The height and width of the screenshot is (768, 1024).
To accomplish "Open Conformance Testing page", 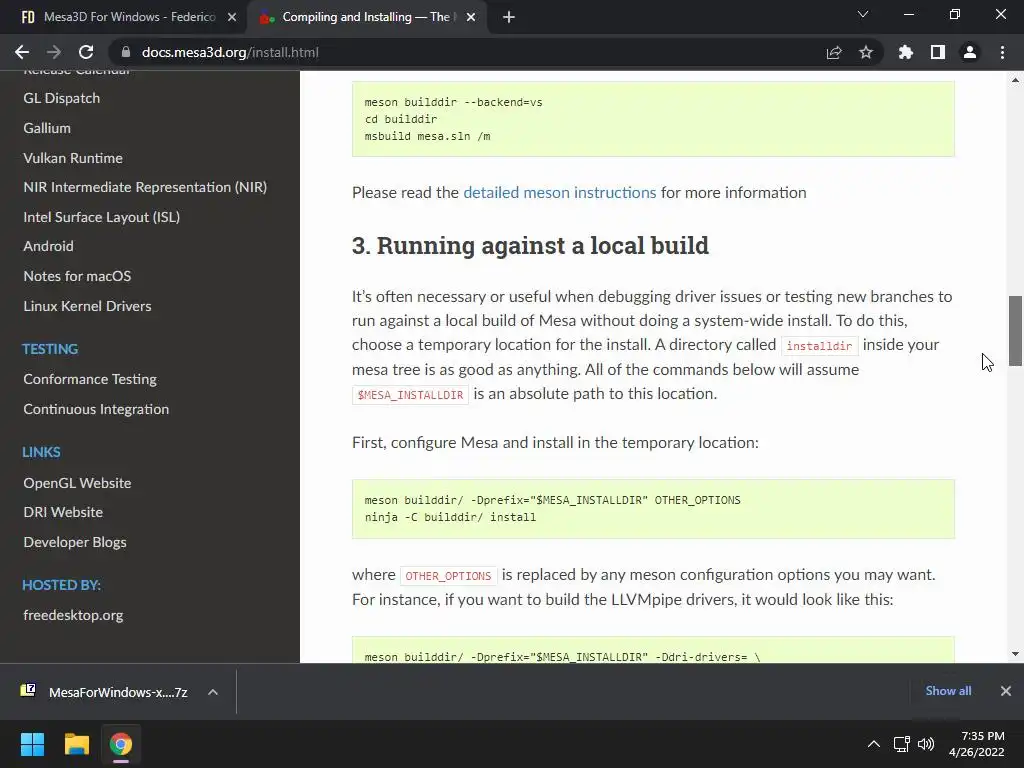I will 90,379.
